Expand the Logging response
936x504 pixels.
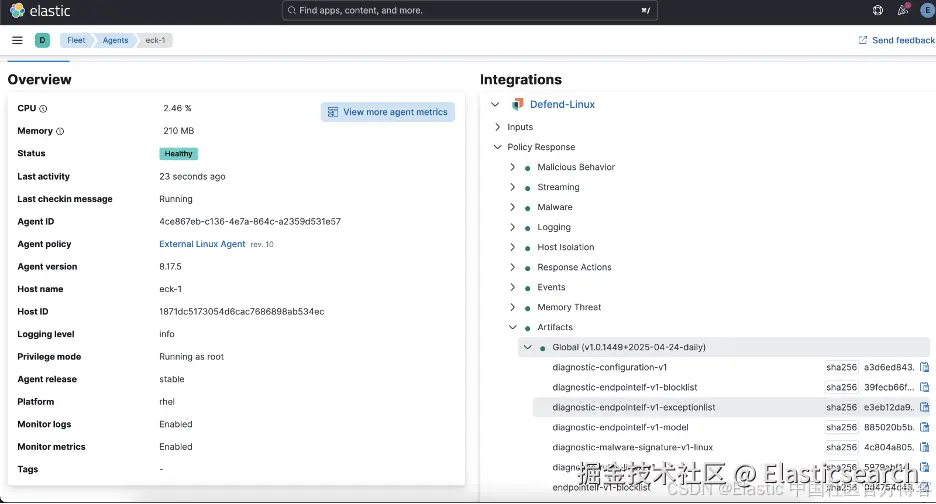[512, 227]
